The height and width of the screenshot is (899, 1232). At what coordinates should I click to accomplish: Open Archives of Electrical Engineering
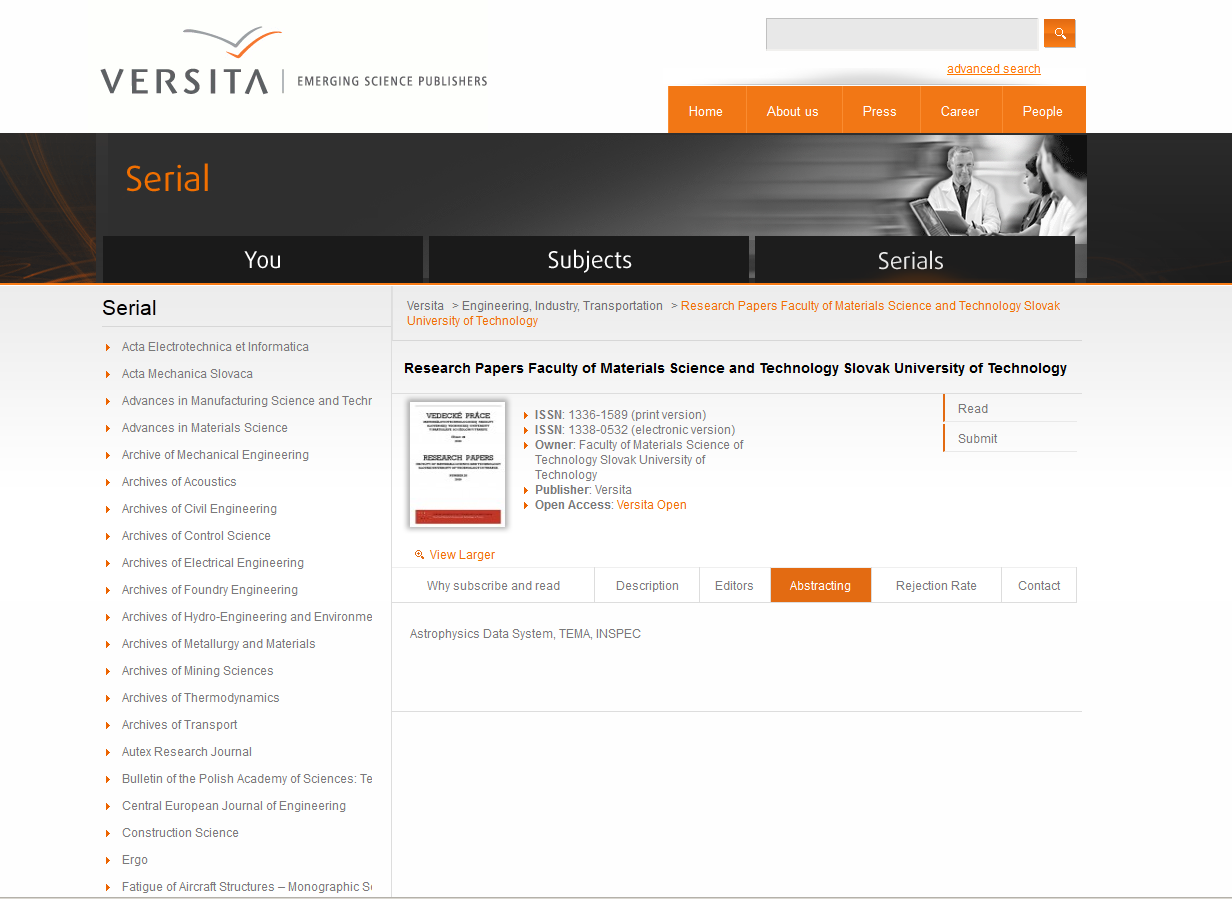[213, 563]
